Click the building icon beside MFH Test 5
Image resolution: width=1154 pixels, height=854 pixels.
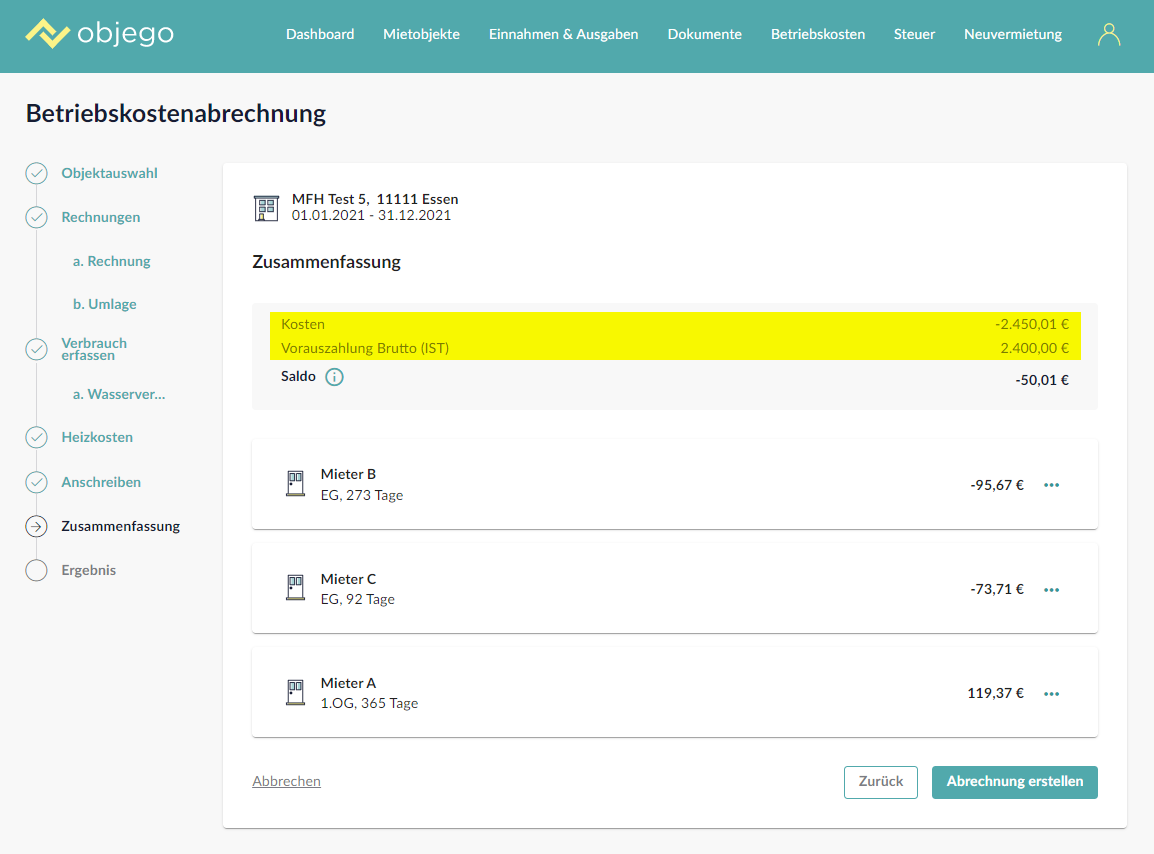(266, 208)
